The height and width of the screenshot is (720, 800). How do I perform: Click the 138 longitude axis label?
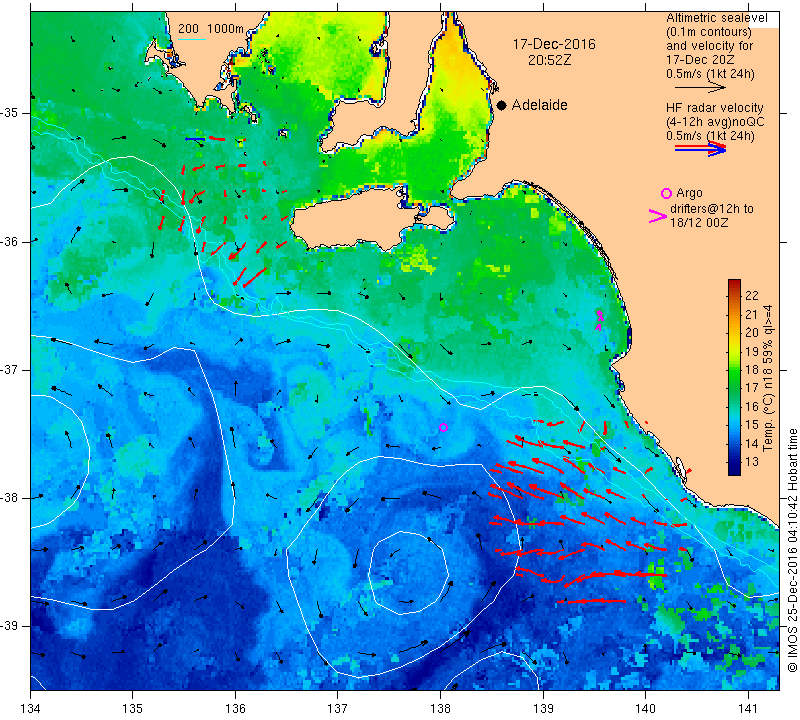pos(440,709)
